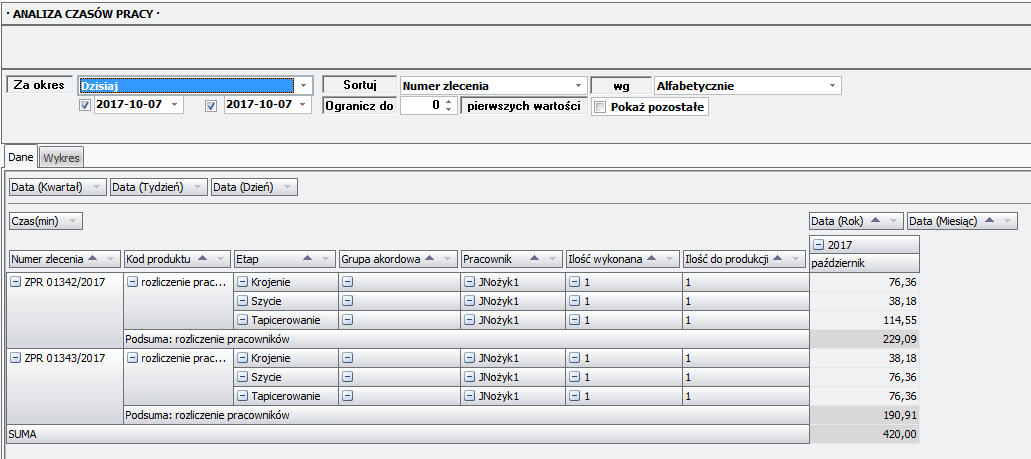Collapse the first Krojenie stage row

(242, 282)
